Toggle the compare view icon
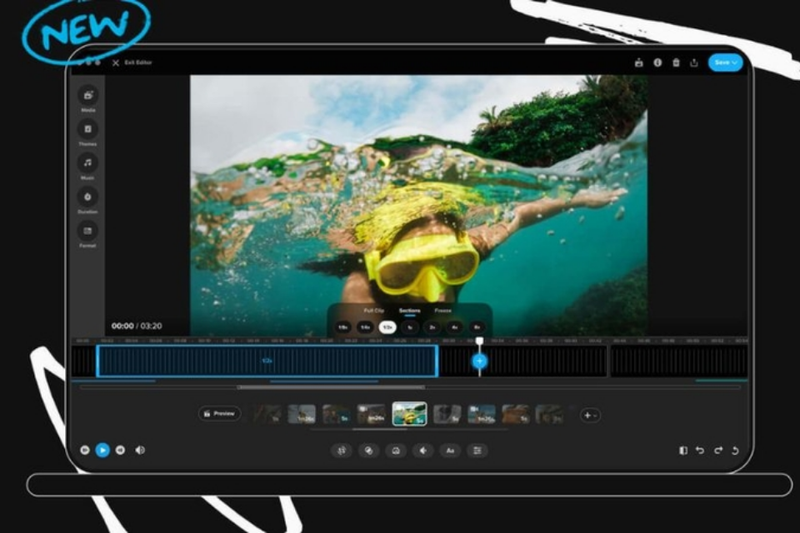 pyautogui.click(x=683, y=451)
